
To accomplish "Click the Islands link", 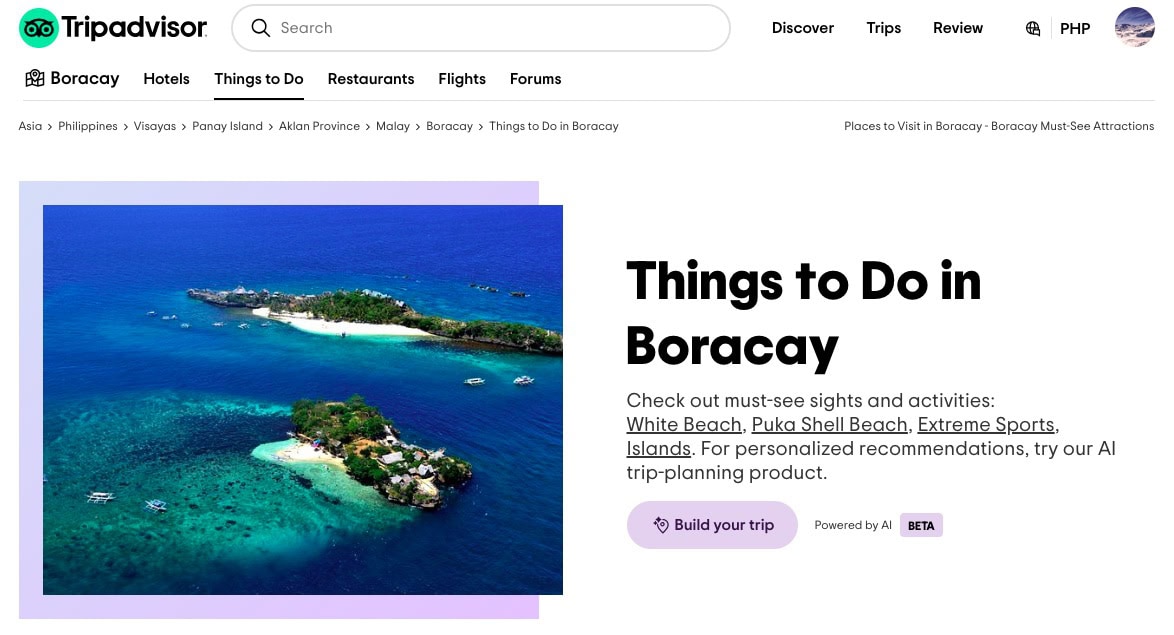I will 658,448.
